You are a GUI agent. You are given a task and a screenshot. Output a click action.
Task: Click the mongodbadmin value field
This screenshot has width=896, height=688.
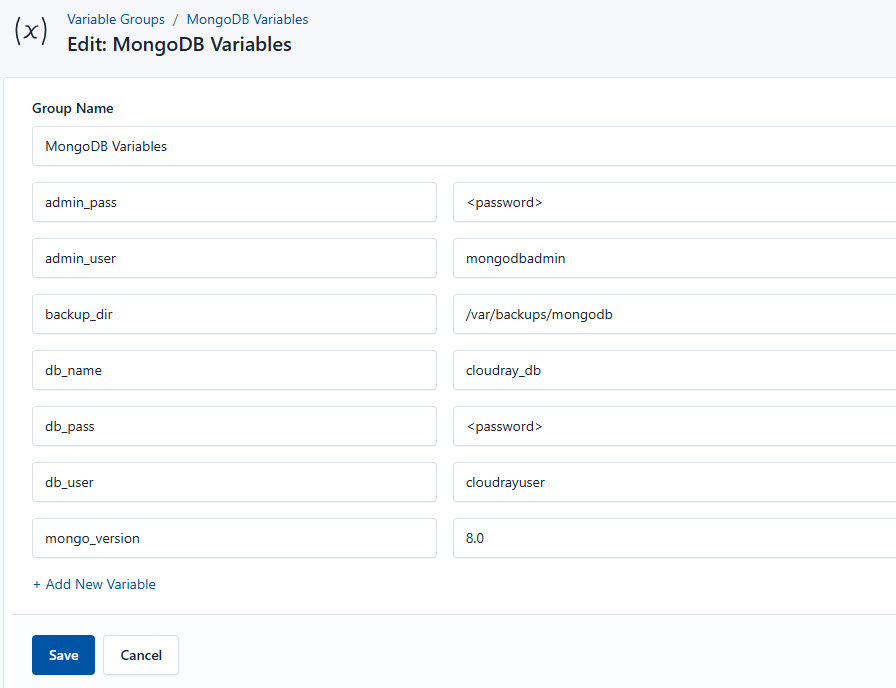[650, 258]
